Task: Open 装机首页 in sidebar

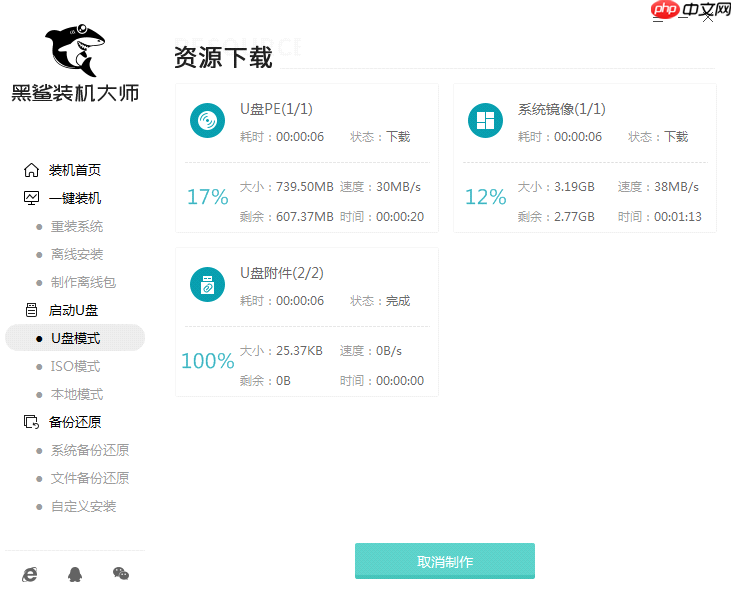Action: [x=75, y=170]
